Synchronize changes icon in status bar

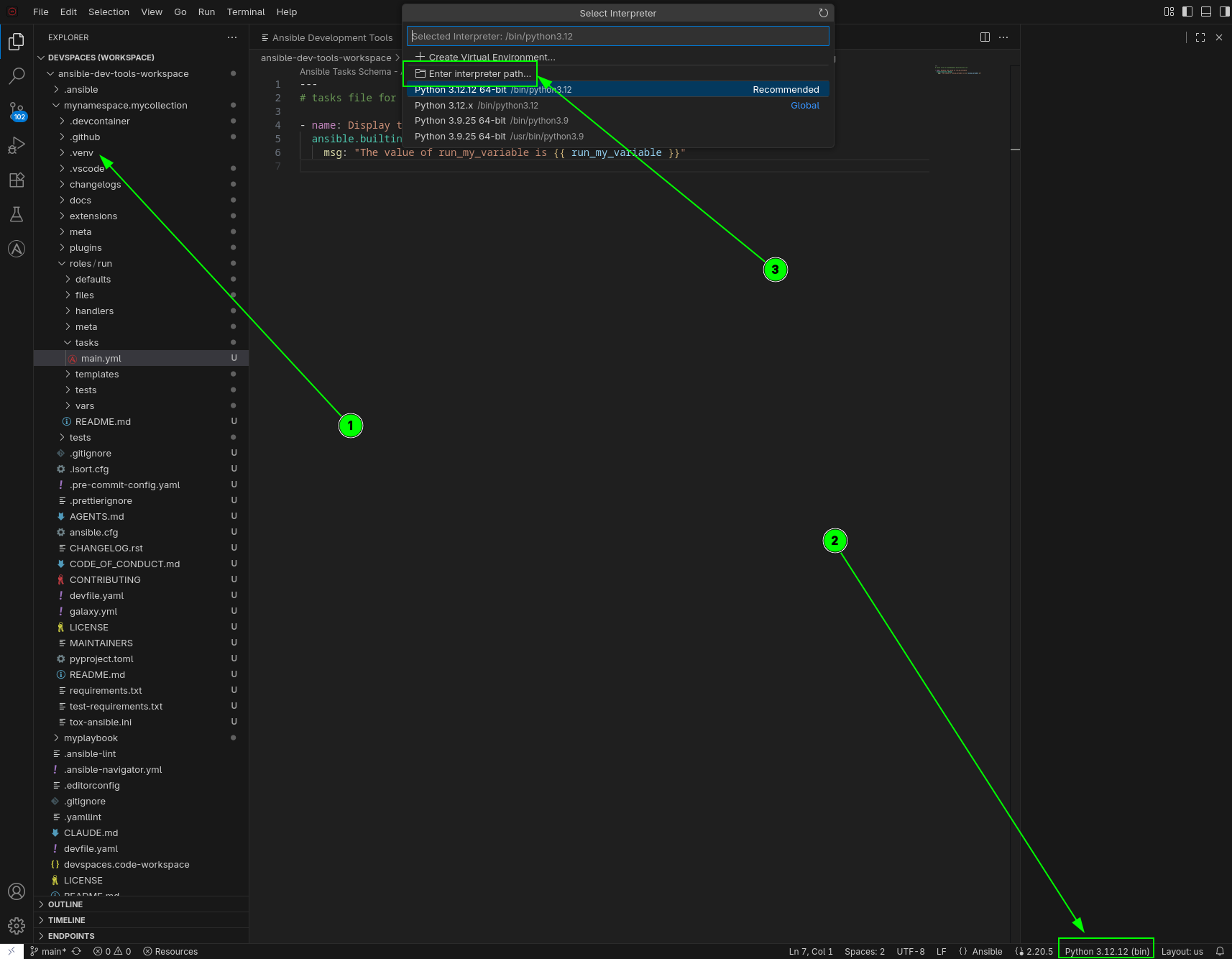[x=76, y=951]
